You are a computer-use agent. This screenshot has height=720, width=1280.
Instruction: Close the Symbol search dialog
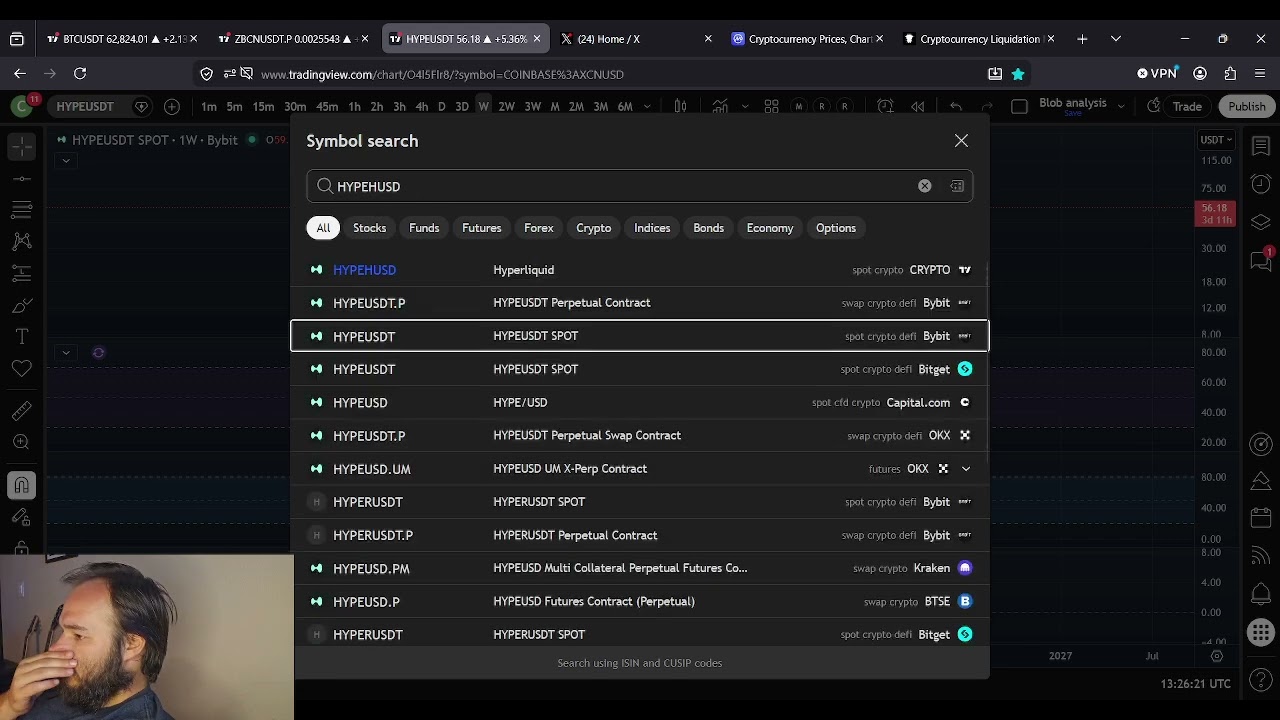tap(961, 141)
